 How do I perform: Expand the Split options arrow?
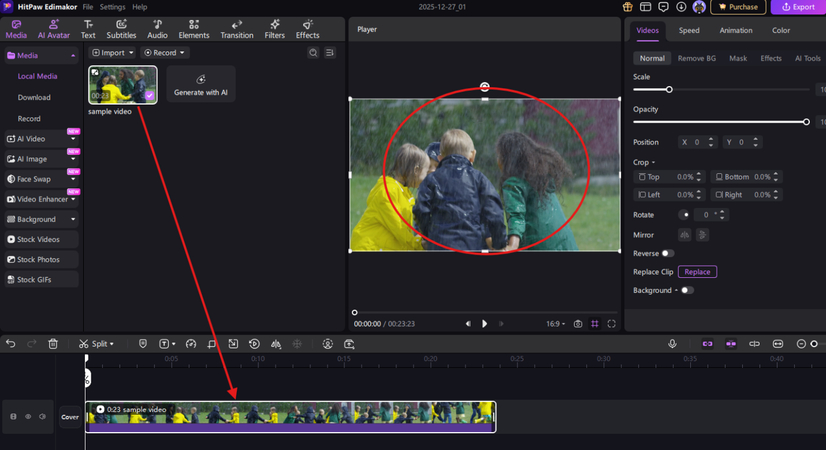tap(112, 344)
